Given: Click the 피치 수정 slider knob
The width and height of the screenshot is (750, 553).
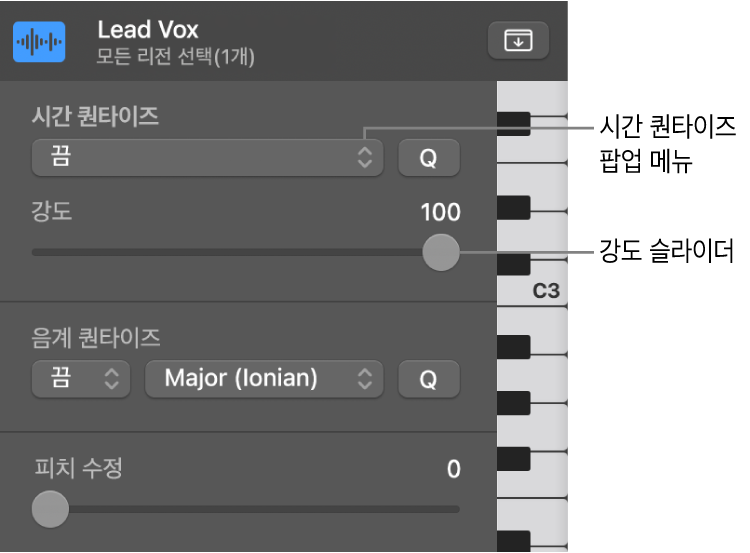Looking at the screenshot, I should tap(50, 508).
